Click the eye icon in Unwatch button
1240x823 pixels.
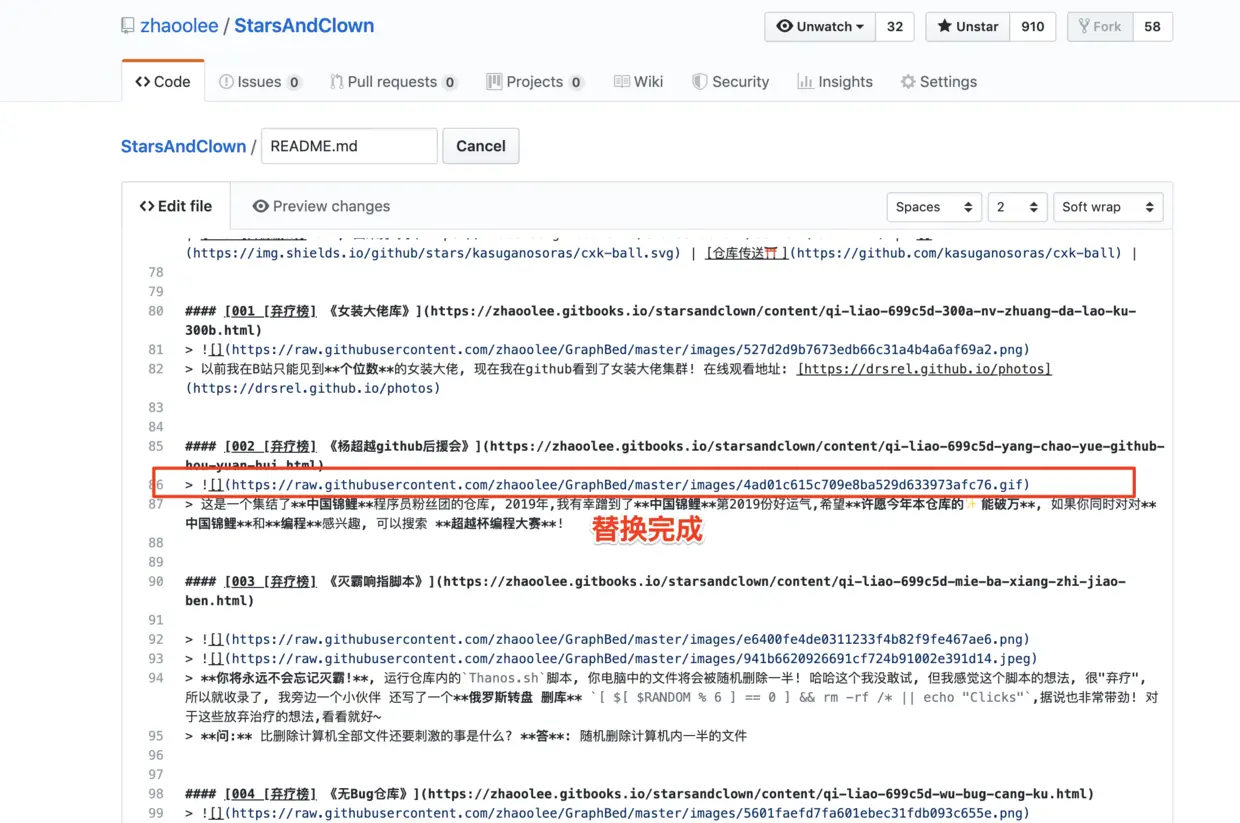(785, 27)
